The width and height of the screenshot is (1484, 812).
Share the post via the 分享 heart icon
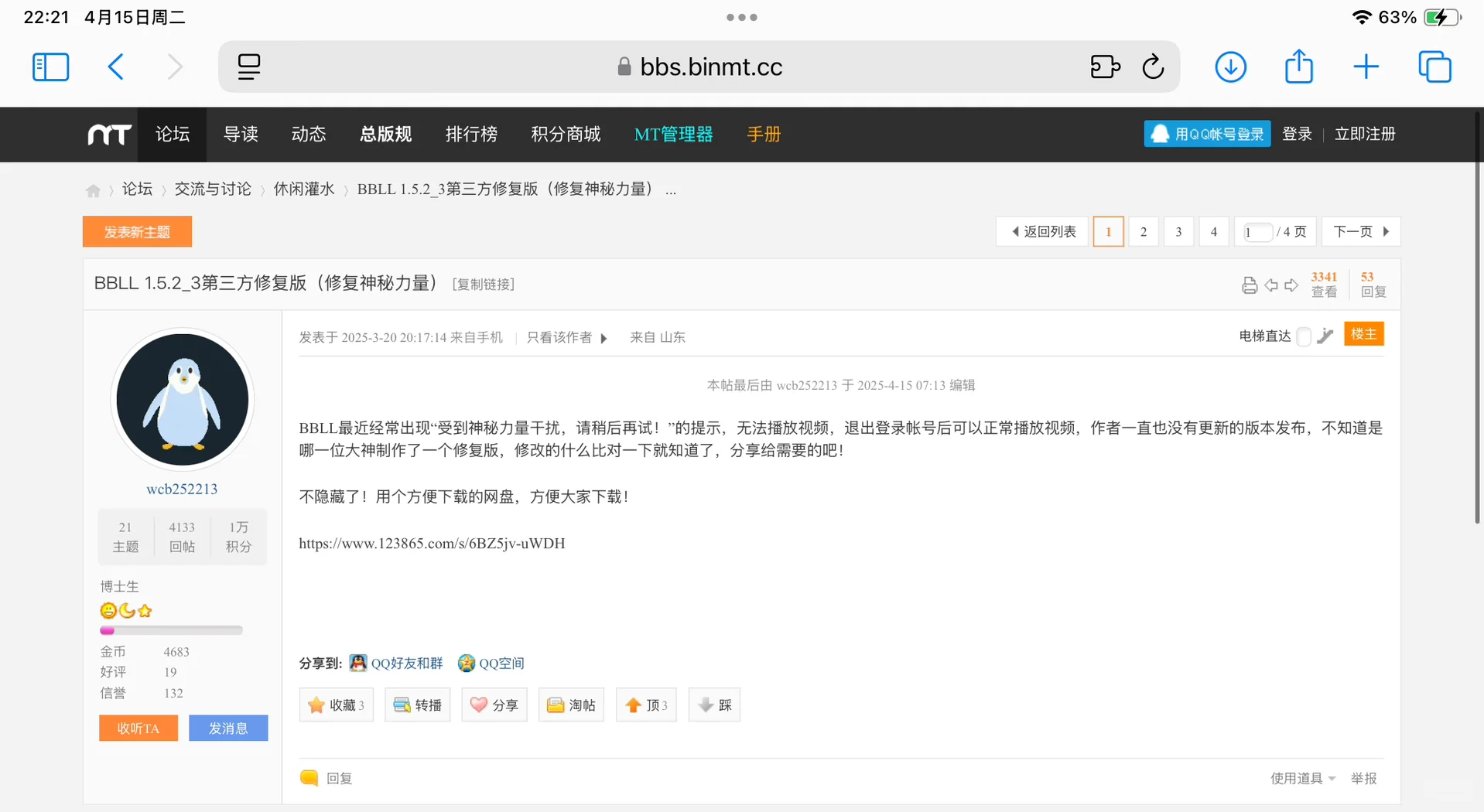494,705
